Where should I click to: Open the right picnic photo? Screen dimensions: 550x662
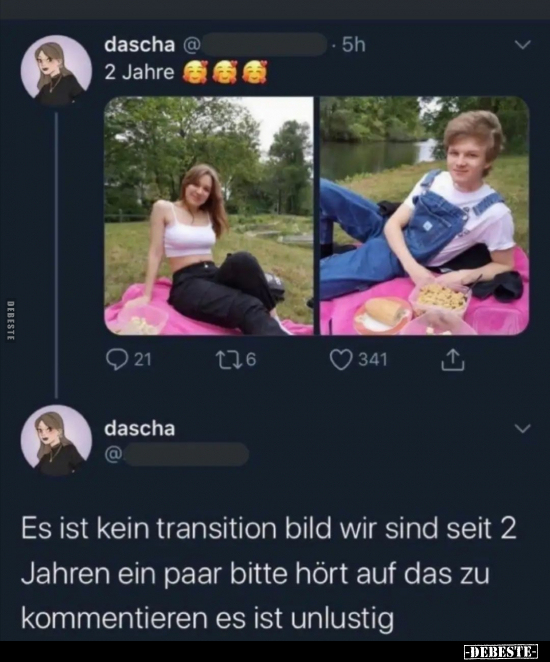click(x=425, y=216)
